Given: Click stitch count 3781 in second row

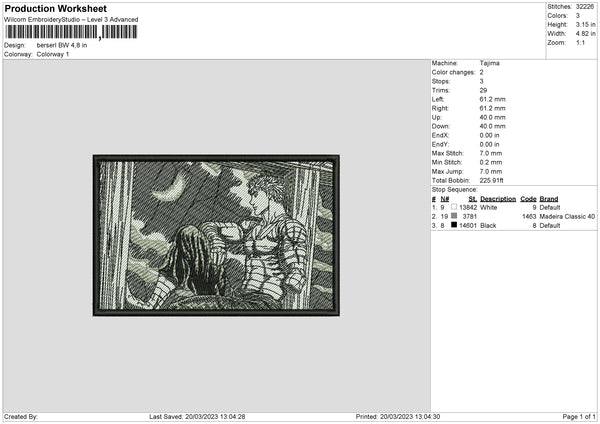Looking at the screenshot, I should tap(470, 217).
